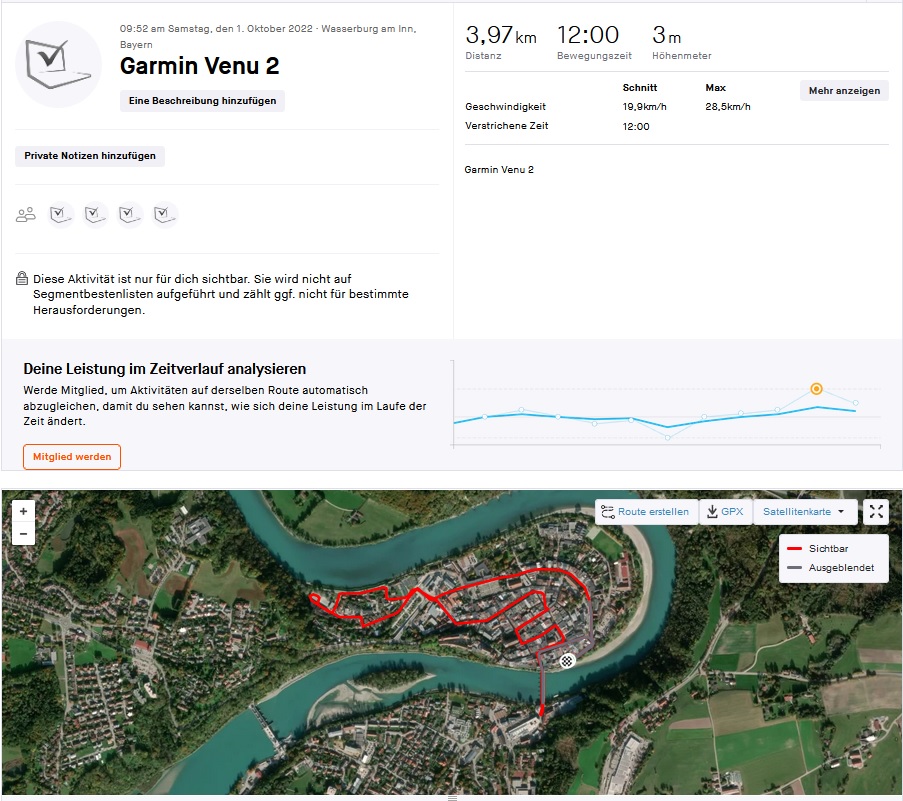Open the Satellitenkarte map type dropdown

coord(804,512)
